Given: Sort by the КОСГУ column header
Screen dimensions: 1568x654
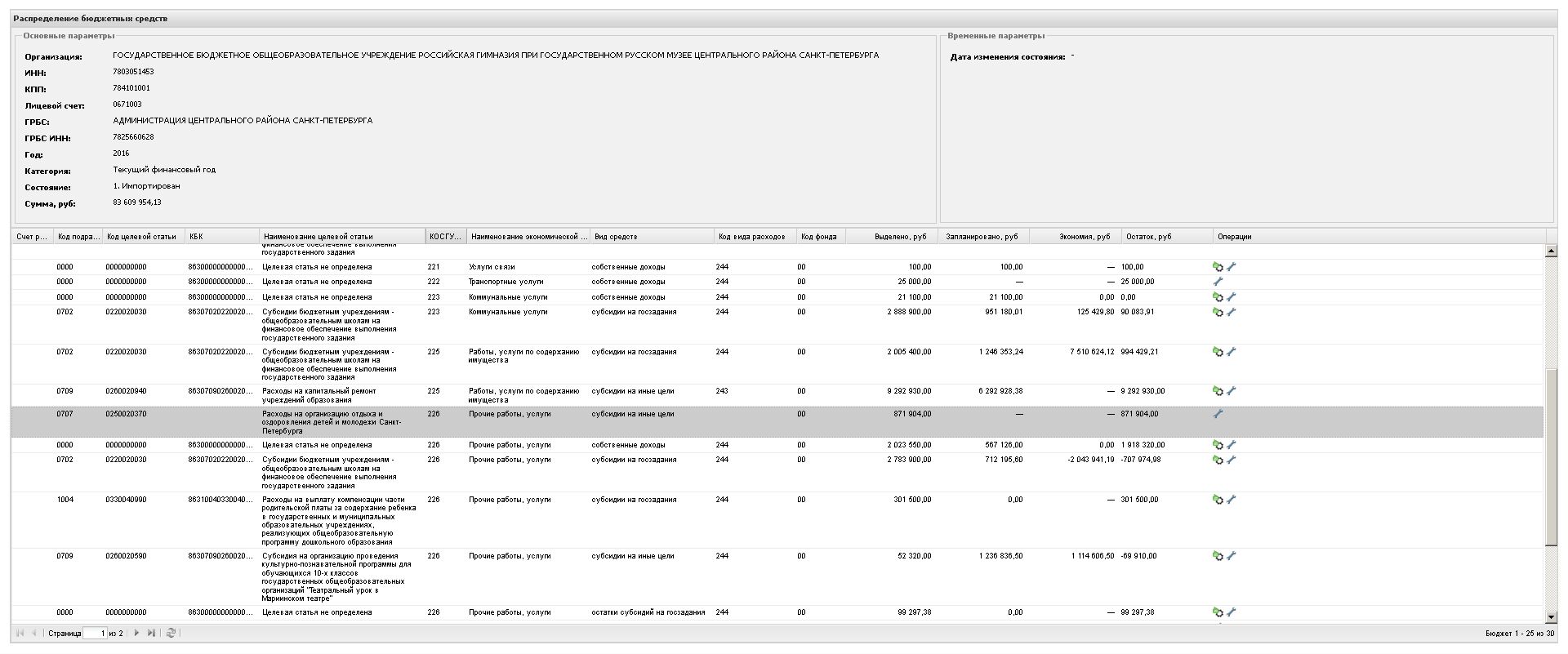Looking at the screenshot, I should [446, 237].
